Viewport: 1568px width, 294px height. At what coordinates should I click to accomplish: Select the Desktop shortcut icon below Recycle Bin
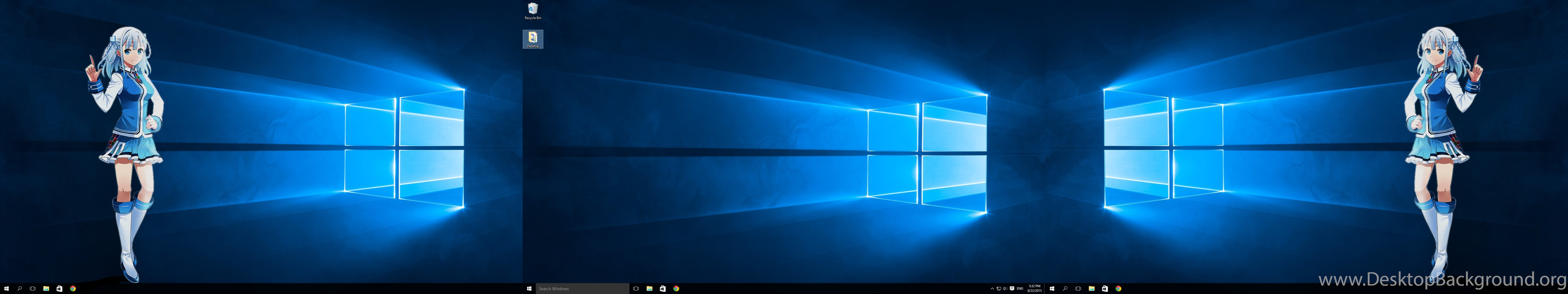point(533,39)
